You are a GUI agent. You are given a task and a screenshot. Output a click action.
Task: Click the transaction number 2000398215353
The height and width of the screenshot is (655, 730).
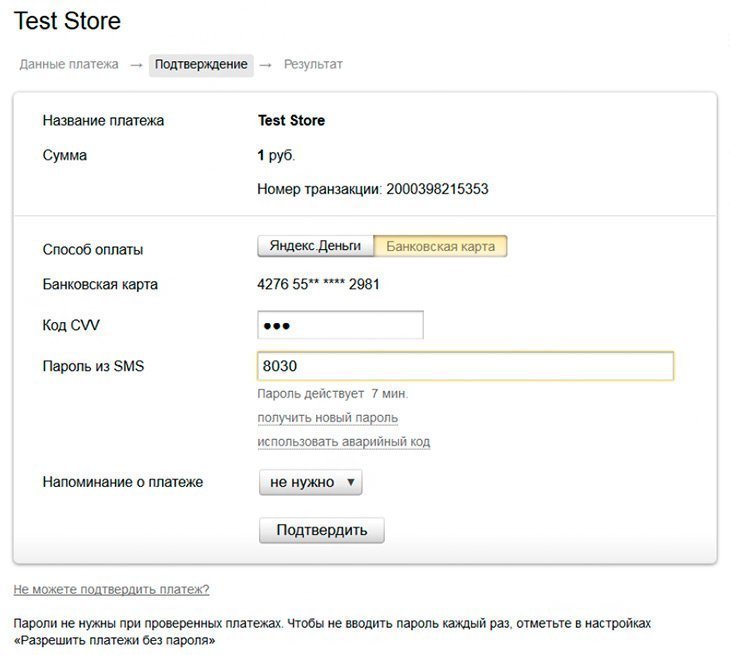[x=437, y=189]
